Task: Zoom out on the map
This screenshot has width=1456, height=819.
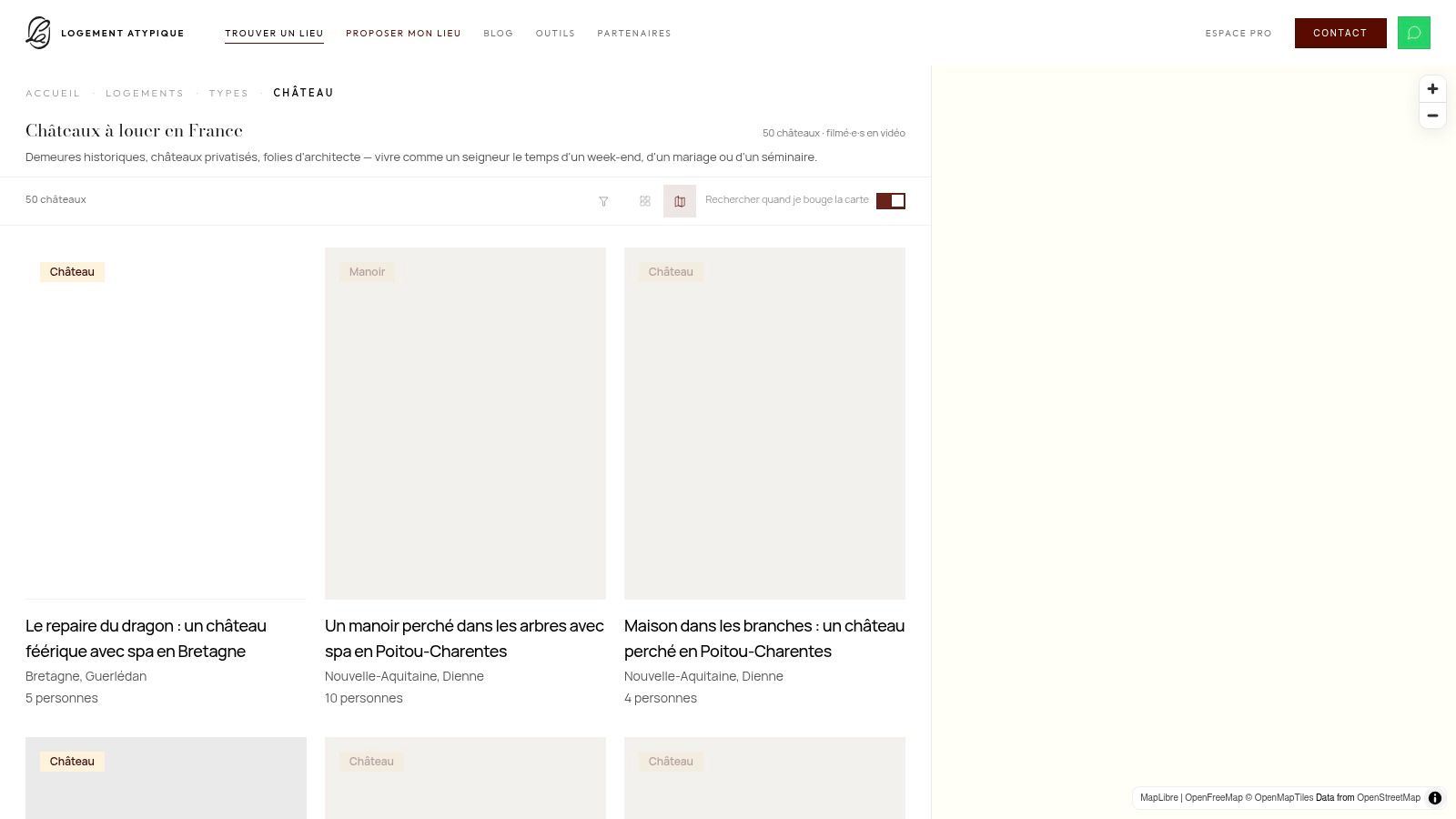Action: coord(1432,116)
